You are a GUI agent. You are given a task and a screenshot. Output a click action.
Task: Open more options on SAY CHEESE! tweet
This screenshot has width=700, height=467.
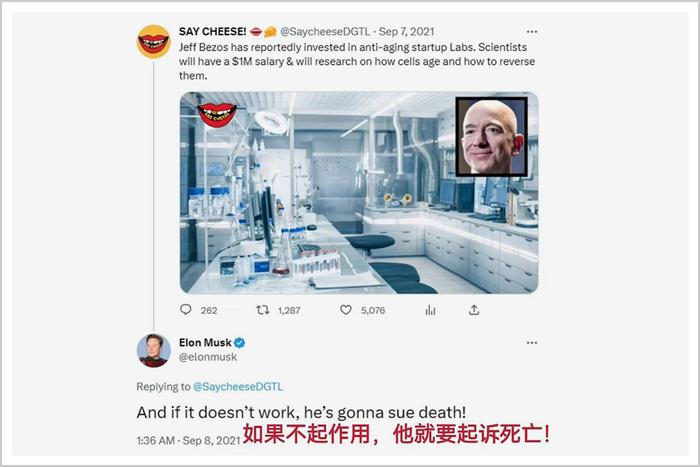tap(532, 32)
